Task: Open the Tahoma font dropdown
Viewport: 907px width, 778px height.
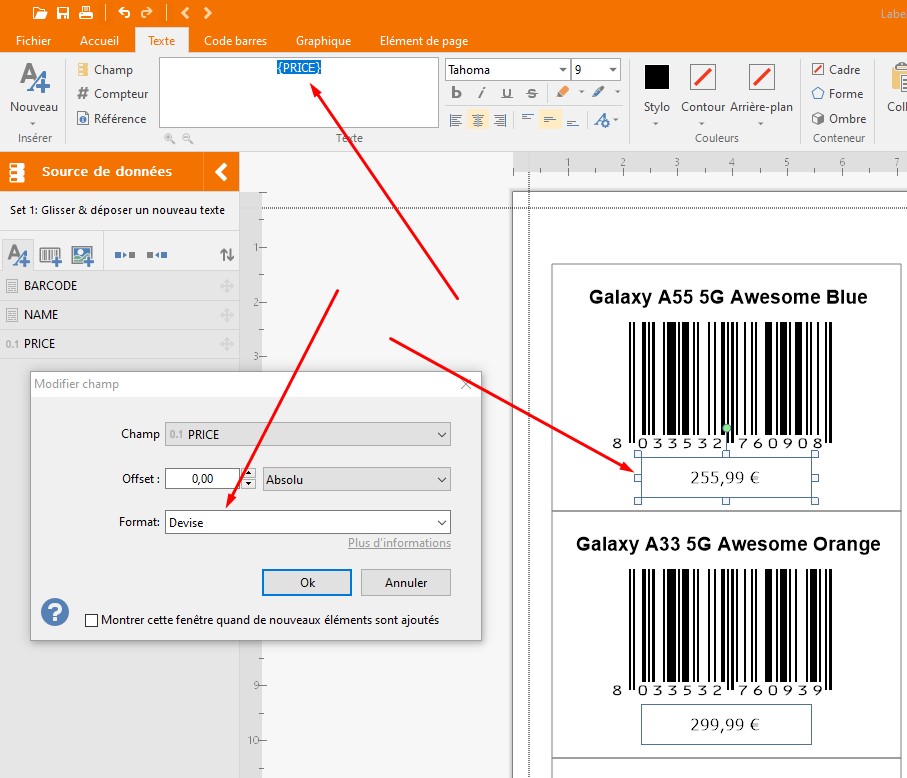Action: click(563, 70)
